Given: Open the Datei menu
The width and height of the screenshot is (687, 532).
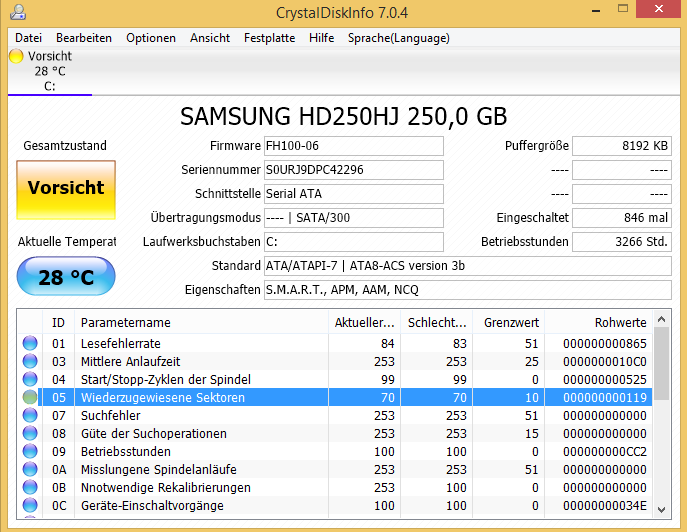Looking at the screenshot, I should point(28,38).
